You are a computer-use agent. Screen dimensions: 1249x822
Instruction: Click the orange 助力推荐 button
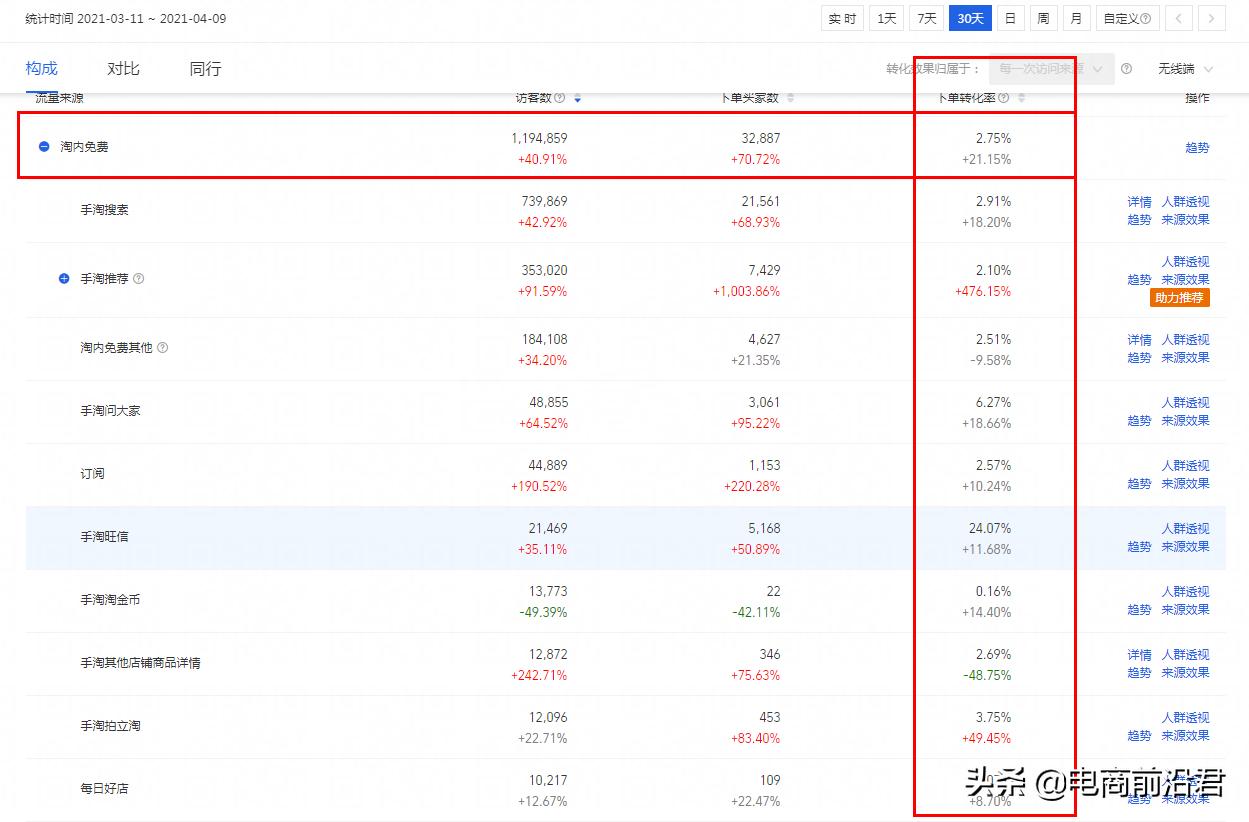[1180, 297]
